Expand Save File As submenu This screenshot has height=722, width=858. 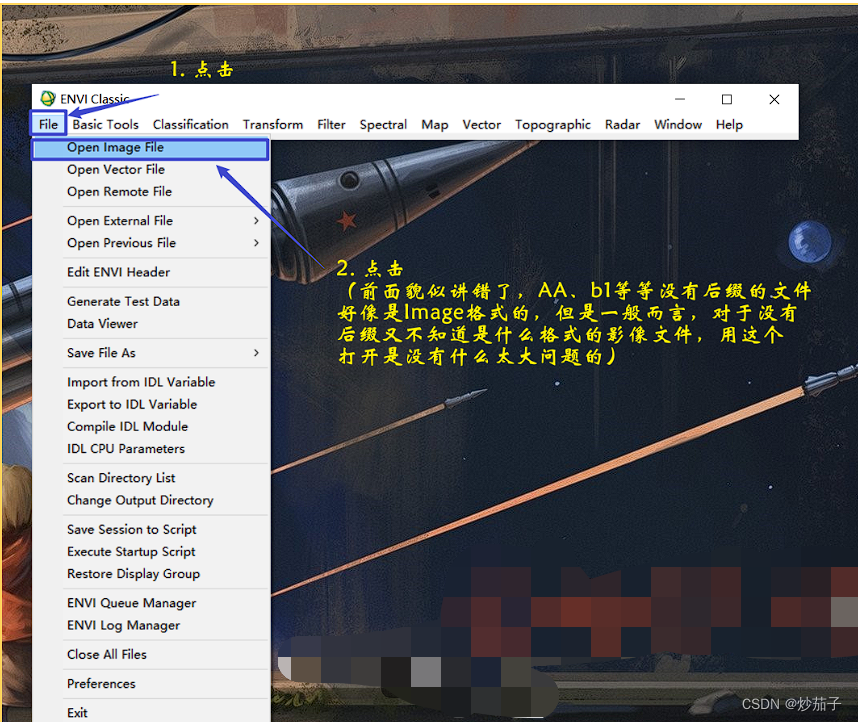pos(150,353)
